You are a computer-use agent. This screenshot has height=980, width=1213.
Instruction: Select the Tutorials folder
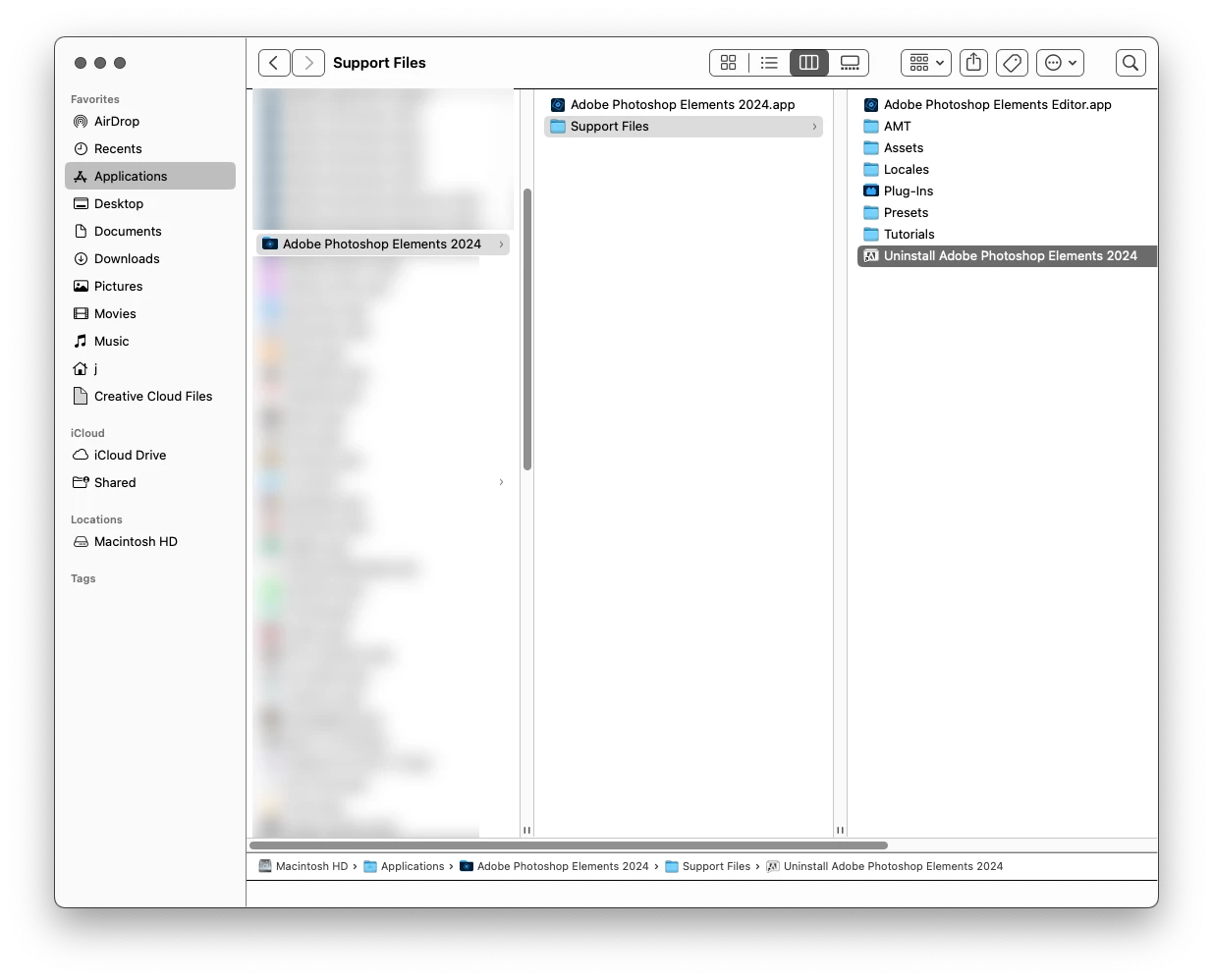tap(1007, 235)
